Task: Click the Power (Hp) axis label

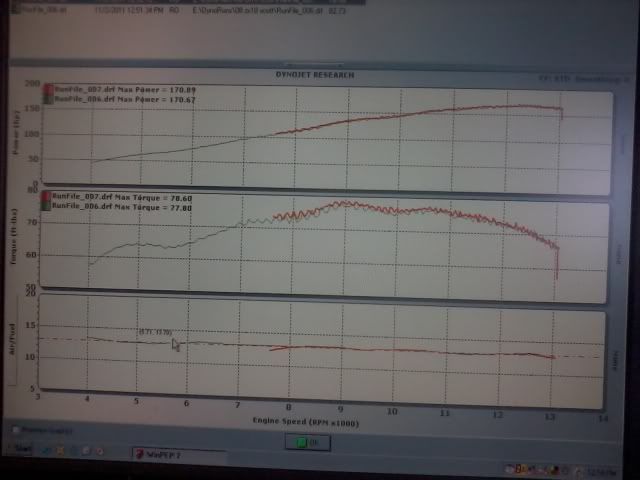Action: (x=15, y=139)
